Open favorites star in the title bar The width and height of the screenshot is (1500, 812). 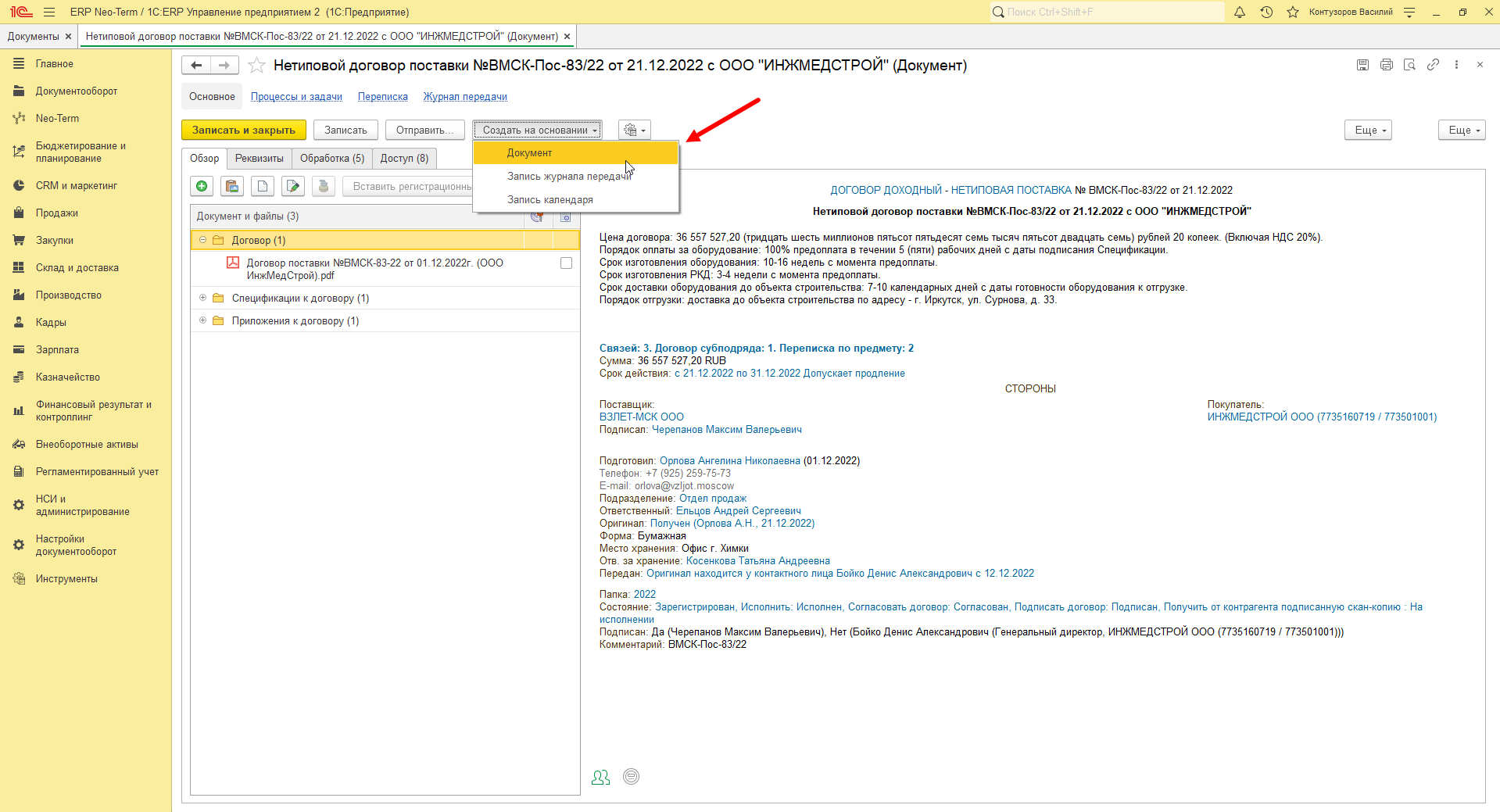click(x=1293, y=12)
